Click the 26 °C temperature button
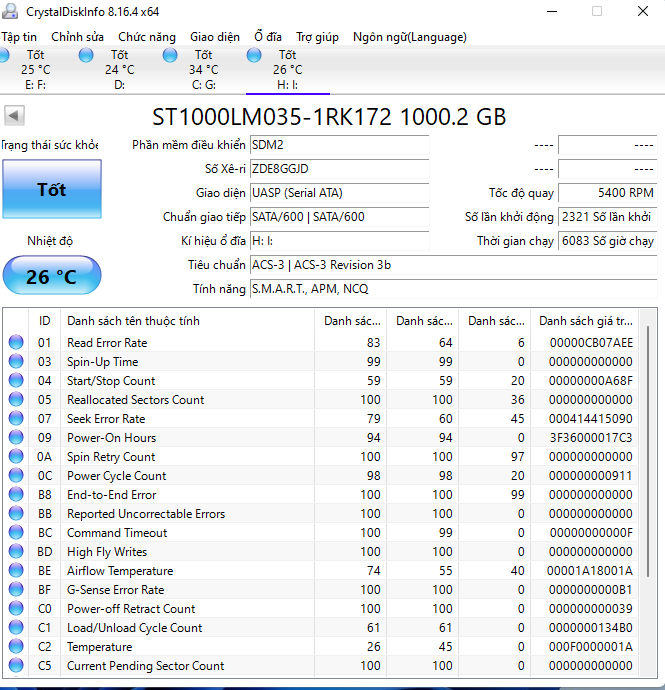The image size is (665, 690). tap(52, 275)
